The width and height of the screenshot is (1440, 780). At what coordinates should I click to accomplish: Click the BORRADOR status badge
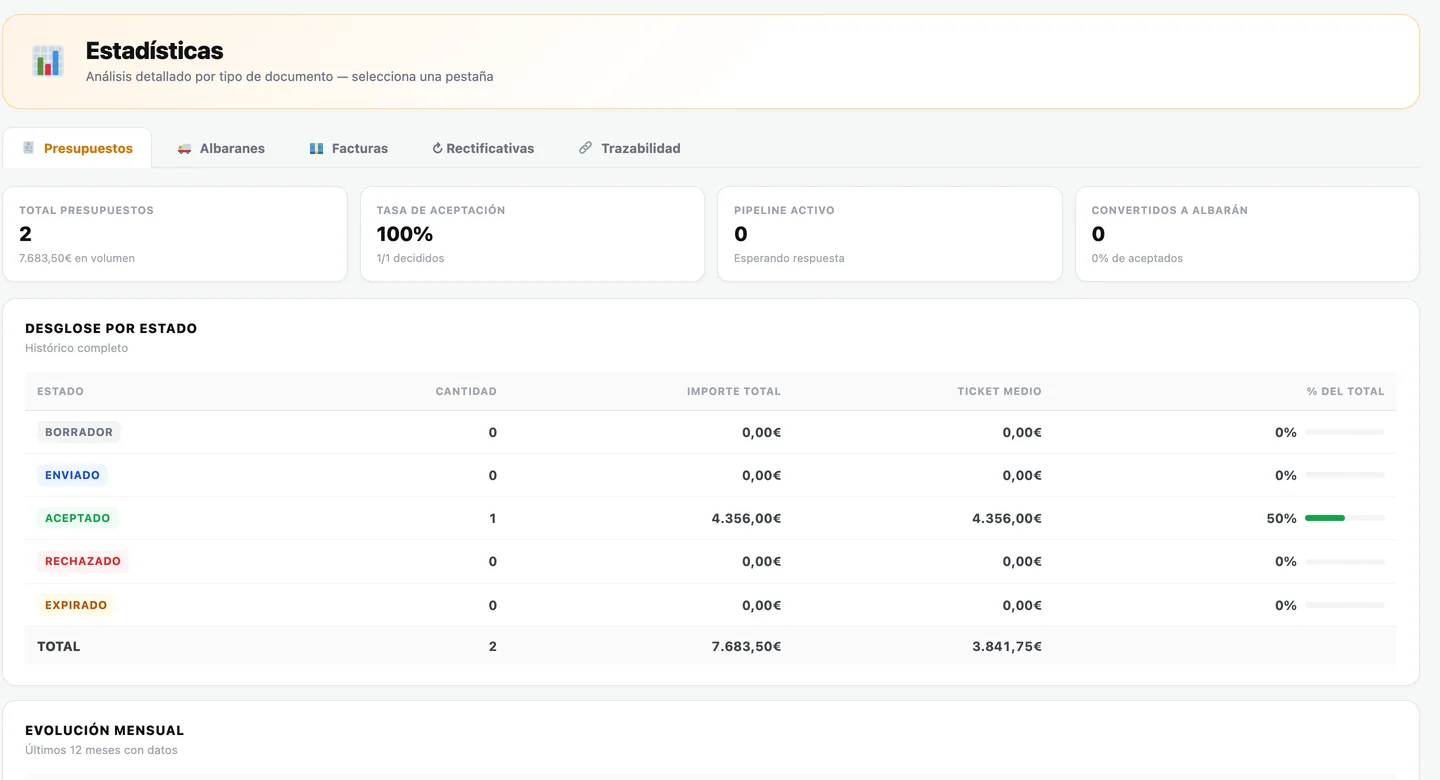point(79,432)
